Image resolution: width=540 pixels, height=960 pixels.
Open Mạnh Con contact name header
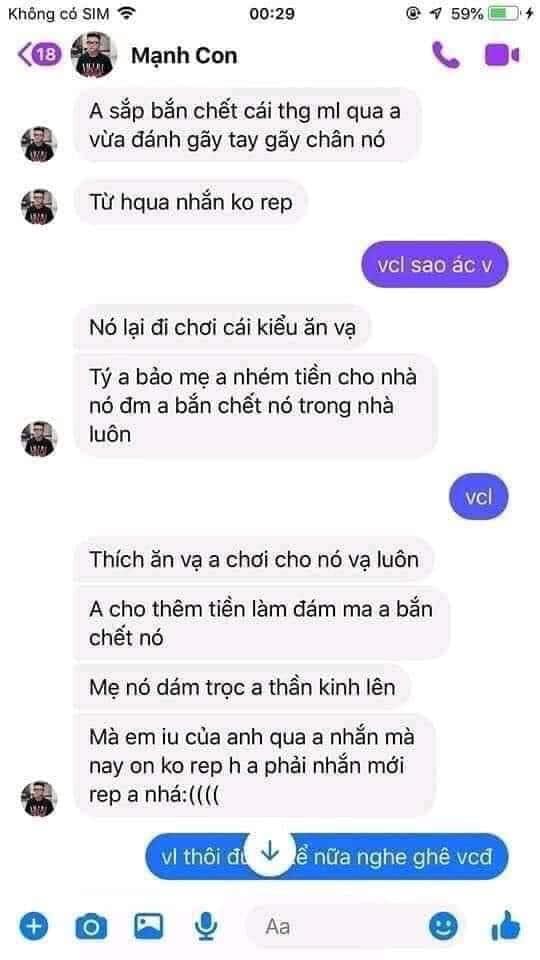(x=184, y=55)
